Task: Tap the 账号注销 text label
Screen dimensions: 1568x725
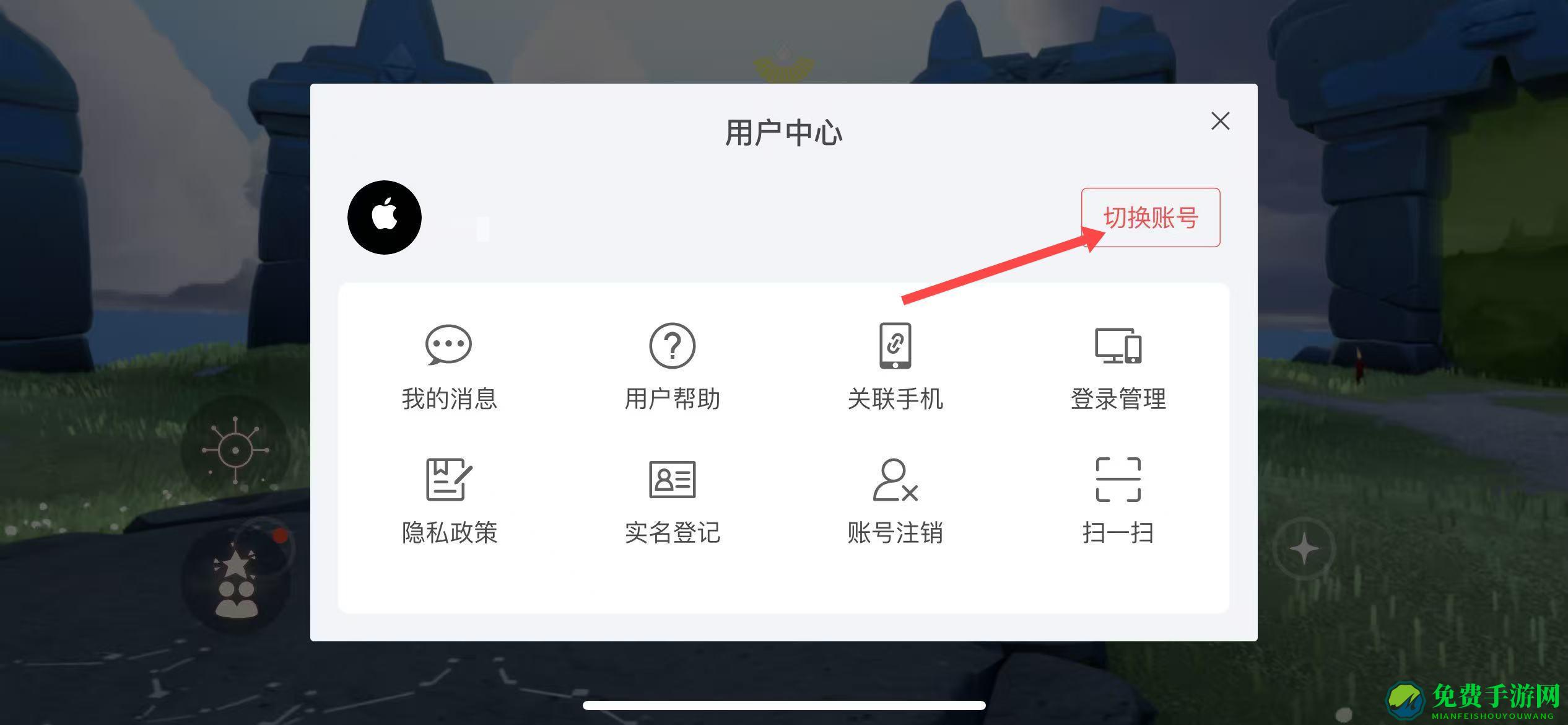Action: coord(895,532)
